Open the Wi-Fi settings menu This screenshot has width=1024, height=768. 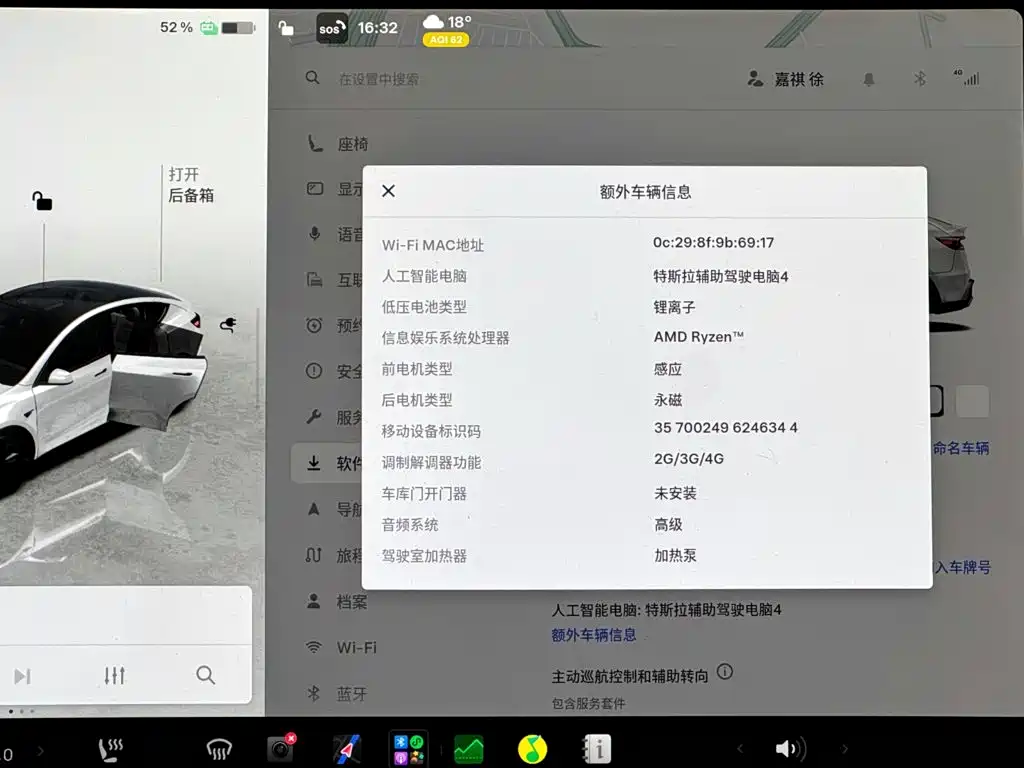[342, 647]
